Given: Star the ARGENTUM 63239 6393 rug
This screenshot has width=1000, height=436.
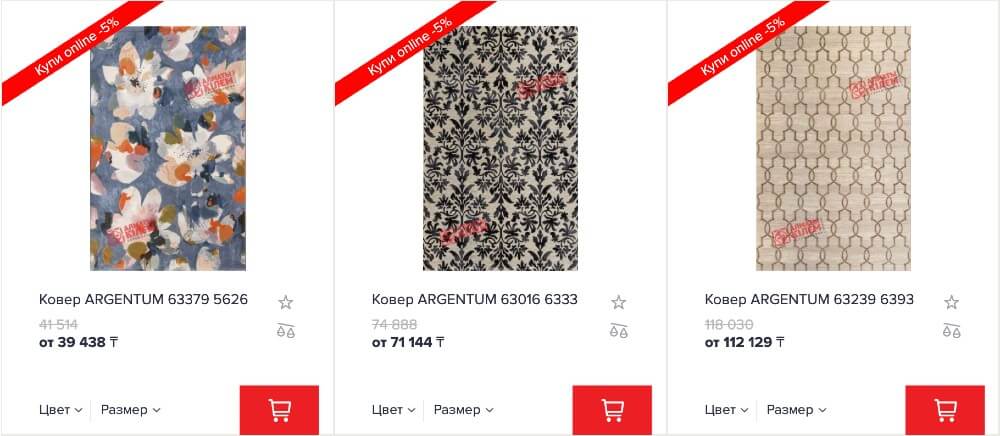Looking at the screenshot, I should 952,302.
